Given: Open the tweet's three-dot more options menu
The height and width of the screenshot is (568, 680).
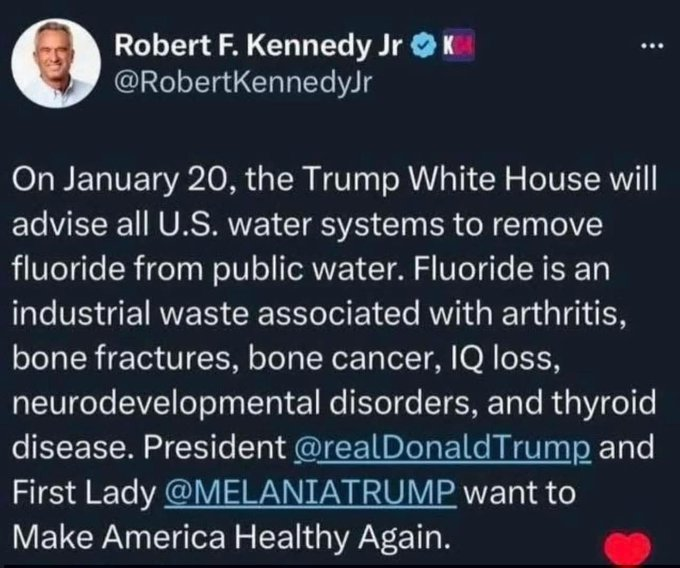Looking at the screenshot, I should (651, 47).
